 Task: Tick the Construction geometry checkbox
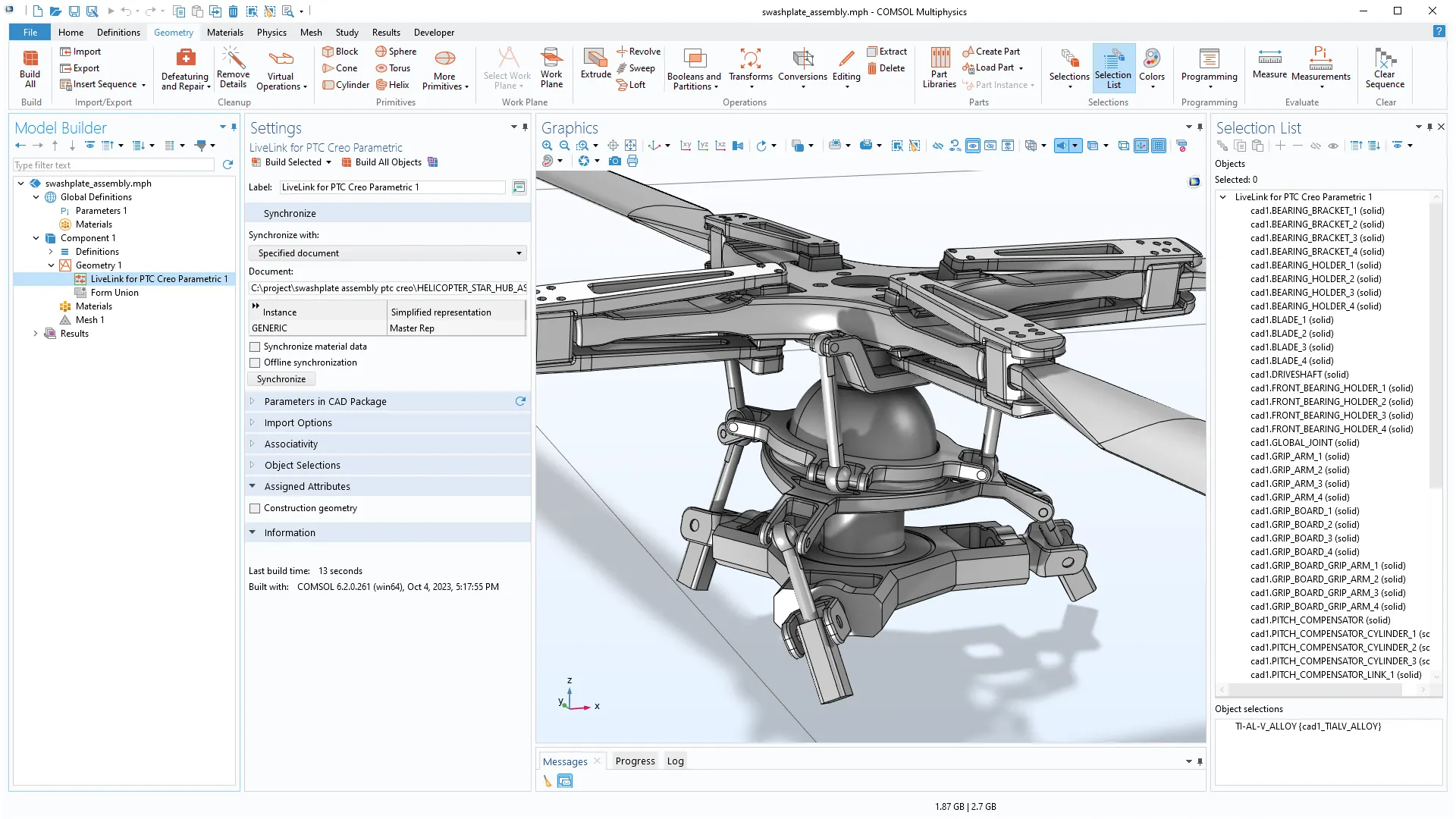tap(256, 508)
